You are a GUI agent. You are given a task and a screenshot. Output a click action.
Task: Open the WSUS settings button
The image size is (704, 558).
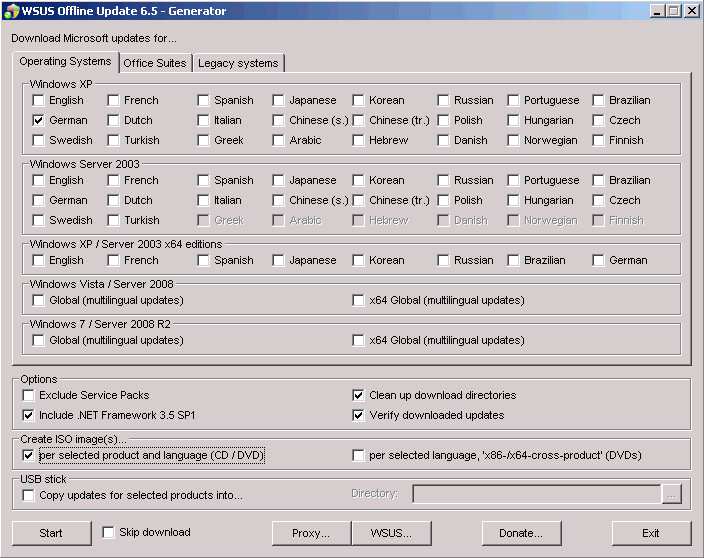click(x=391, y=533)
